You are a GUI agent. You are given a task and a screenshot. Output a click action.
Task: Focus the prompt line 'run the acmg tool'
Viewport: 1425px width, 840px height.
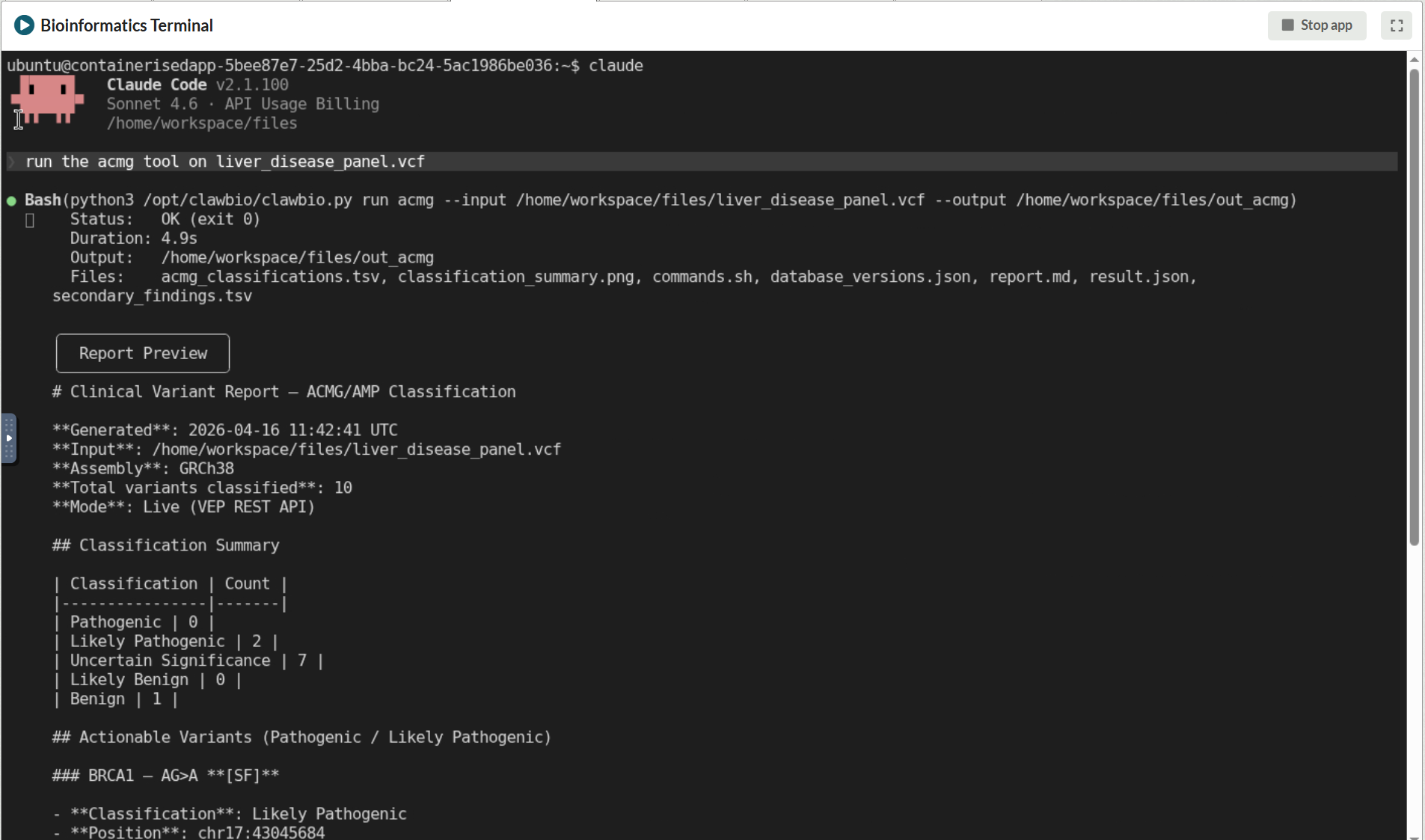(224, 162)
